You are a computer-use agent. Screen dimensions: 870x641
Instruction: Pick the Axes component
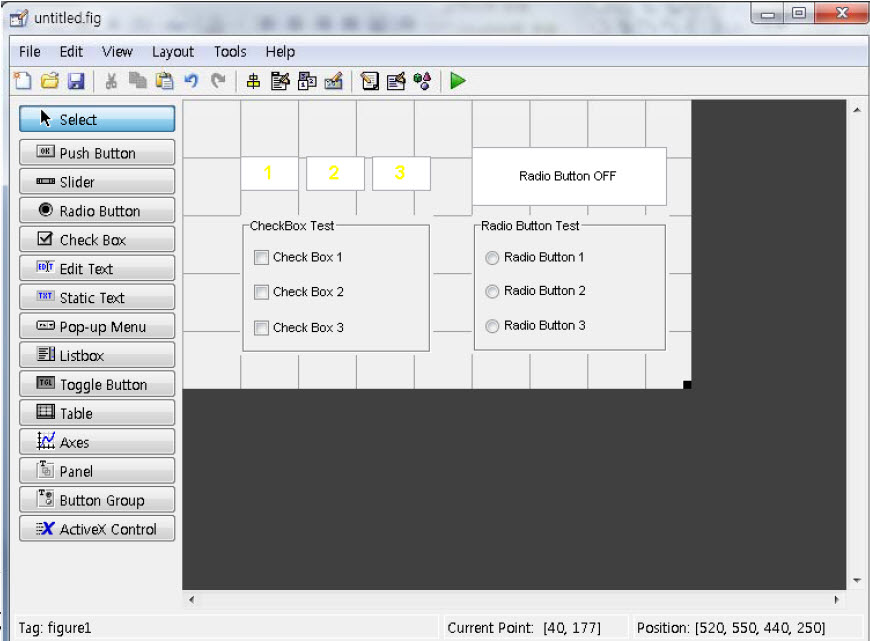[97, 442]
